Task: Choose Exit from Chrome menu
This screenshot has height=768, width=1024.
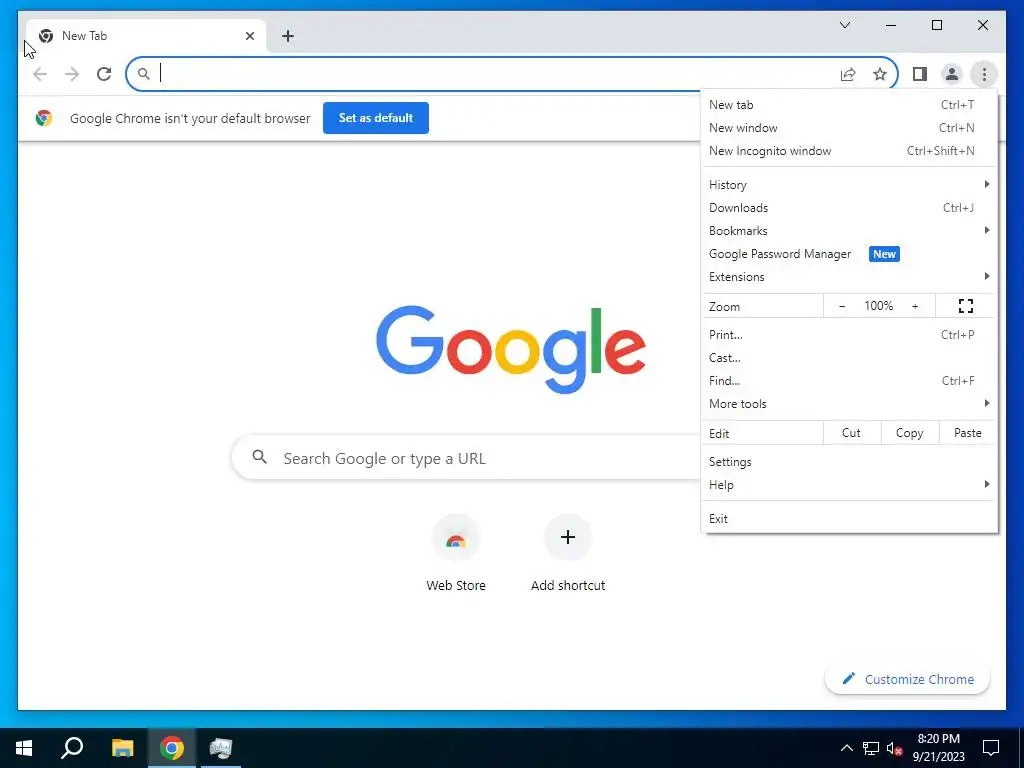Action: (849, 519)
